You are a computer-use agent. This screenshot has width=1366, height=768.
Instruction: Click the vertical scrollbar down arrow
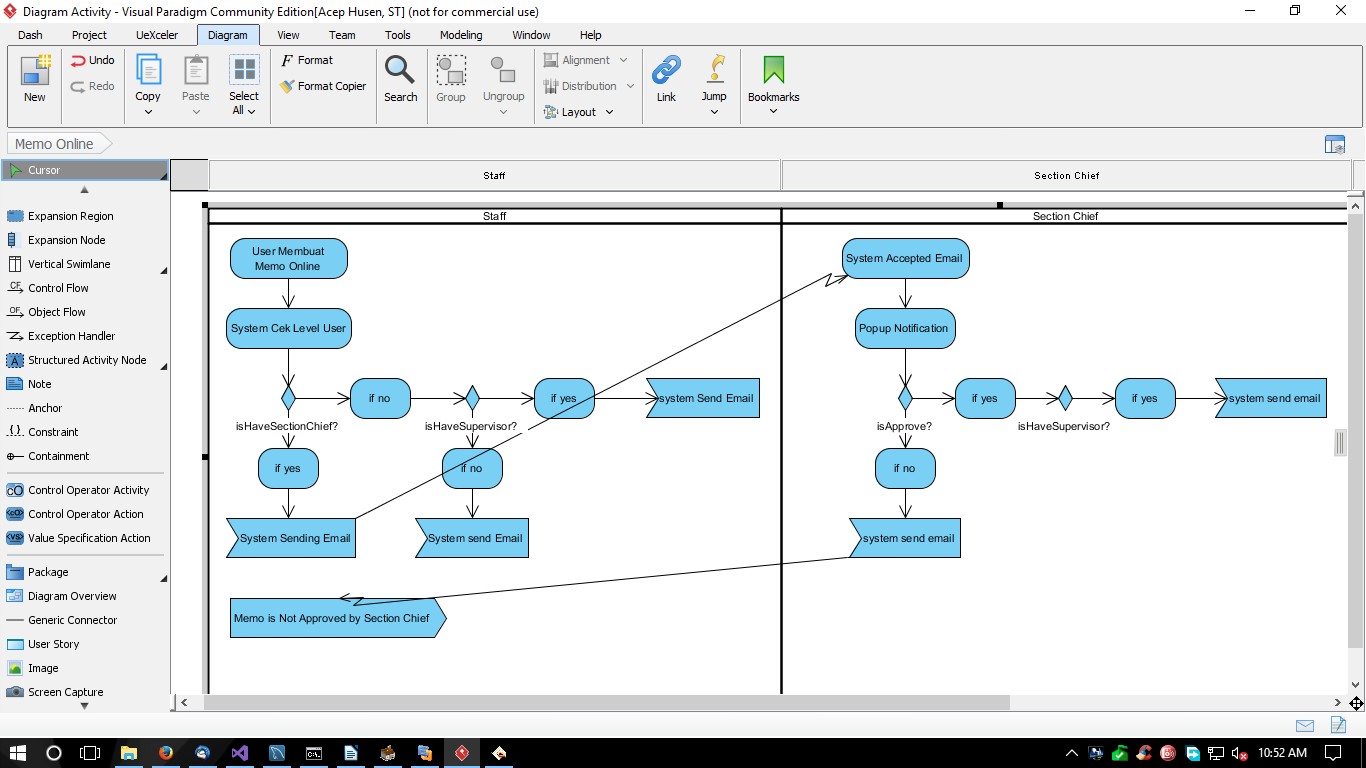1356,685
